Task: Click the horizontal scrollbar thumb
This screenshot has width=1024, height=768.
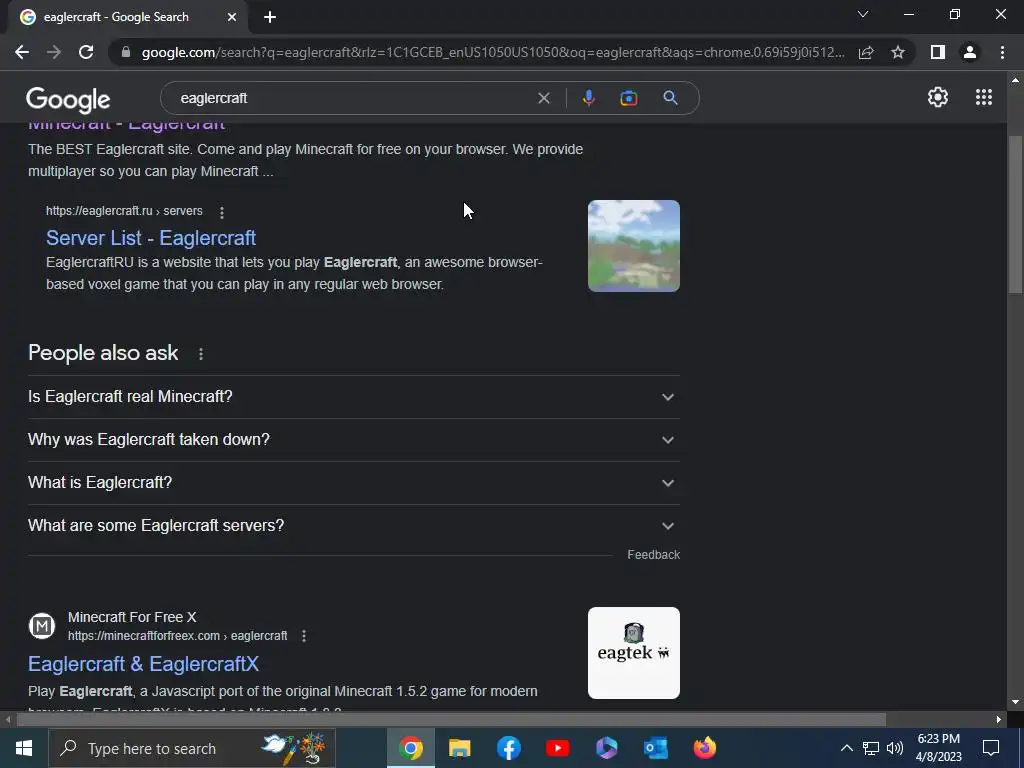Action: pos(451,720)
